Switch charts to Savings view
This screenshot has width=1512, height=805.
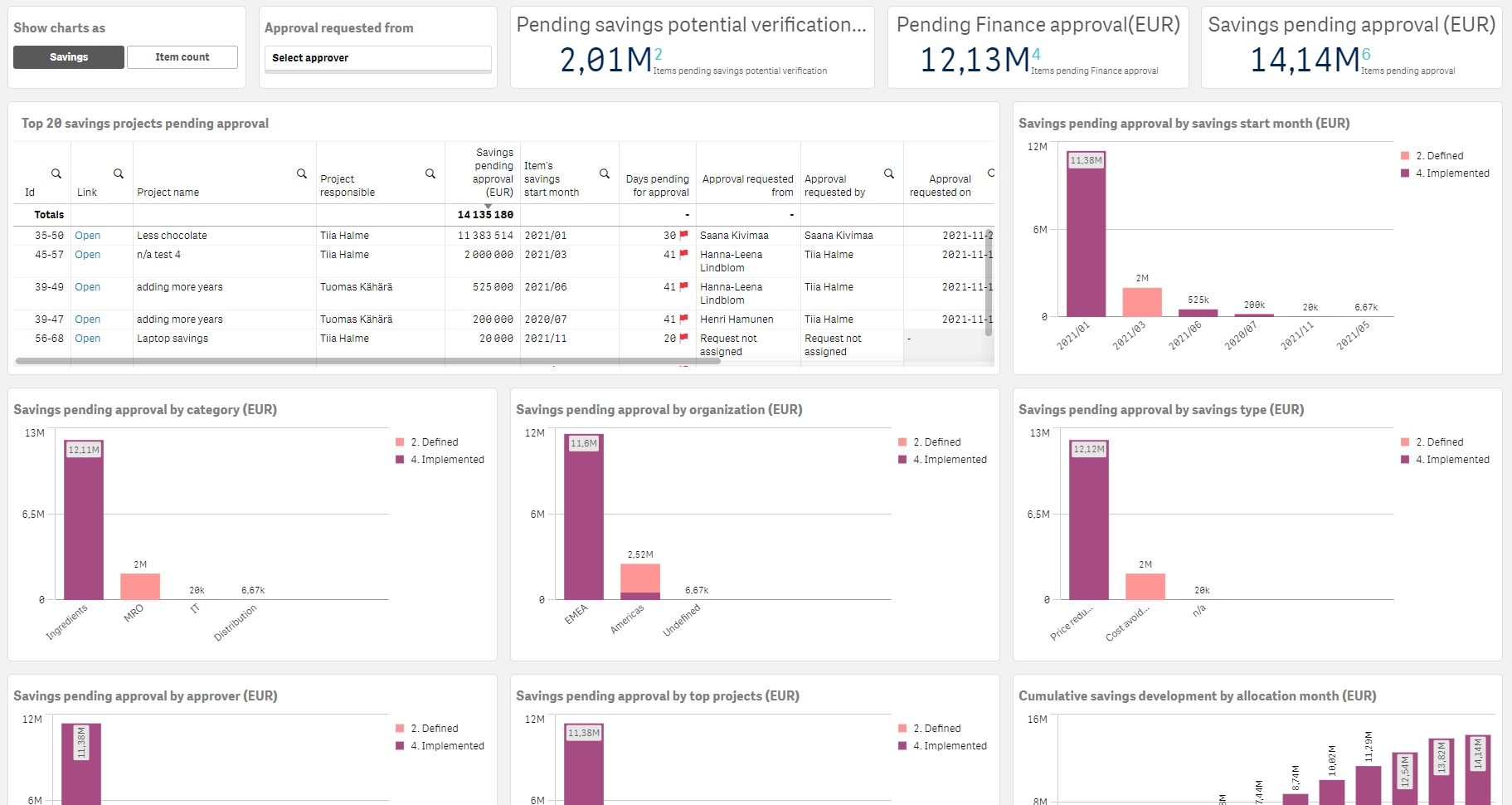tap(69, 57)
